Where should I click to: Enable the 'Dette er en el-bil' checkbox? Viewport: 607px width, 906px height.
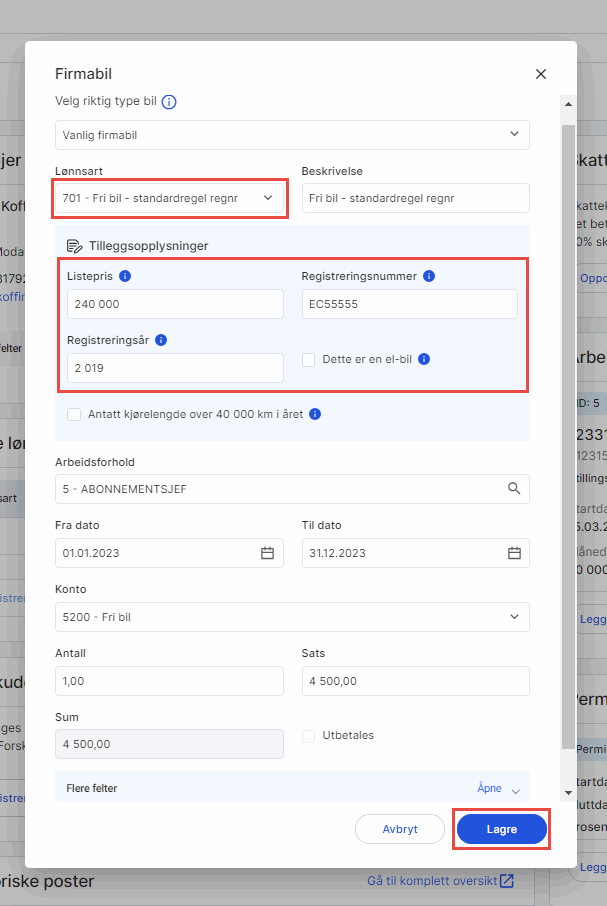click(309, 359)
